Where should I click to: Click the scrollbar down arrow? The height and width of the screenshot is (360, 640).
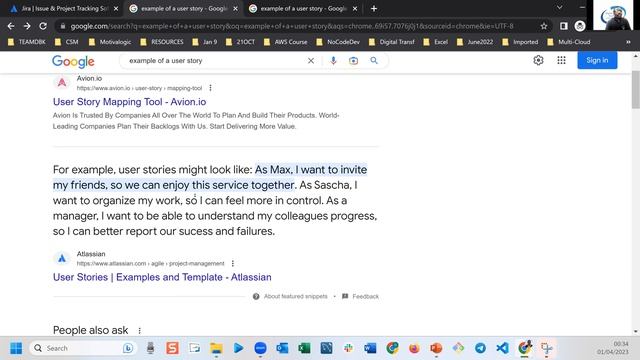click(x=636, y=331)
